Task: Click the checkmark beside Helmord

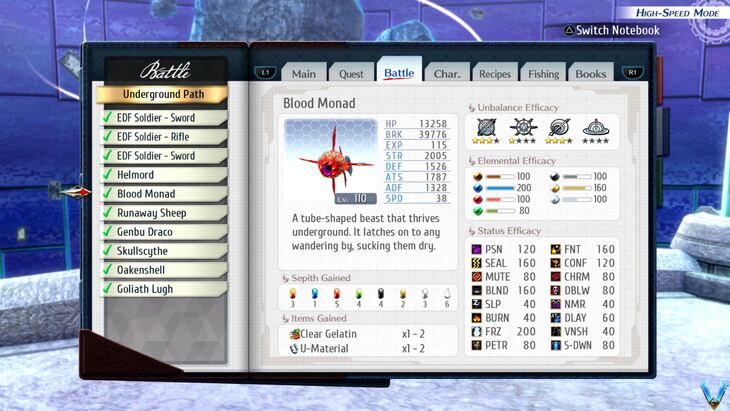Action: 108,174
